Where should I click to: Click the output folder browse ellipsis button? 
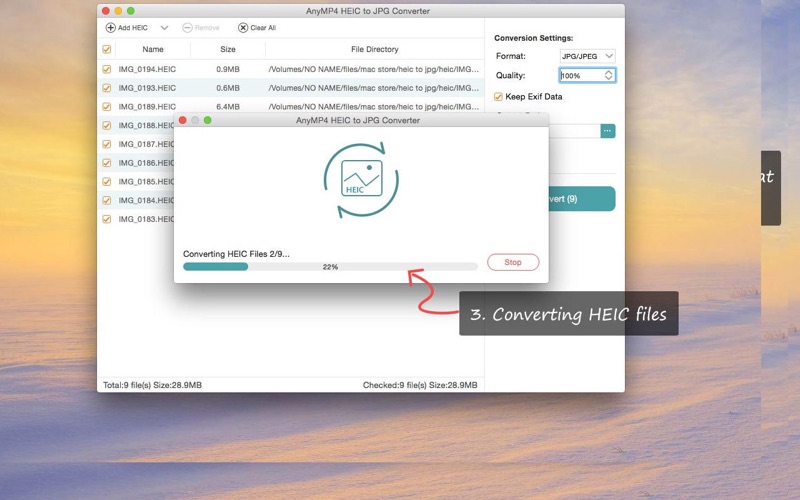[x=608, y=131]
